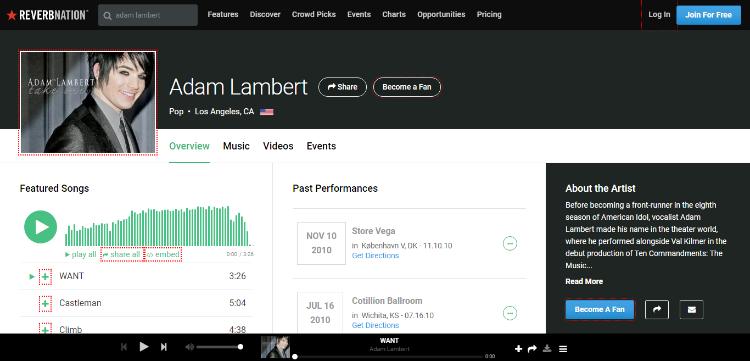Click Become a Fan in header
This screenshot has width=750, height=361.
(407, 87)
